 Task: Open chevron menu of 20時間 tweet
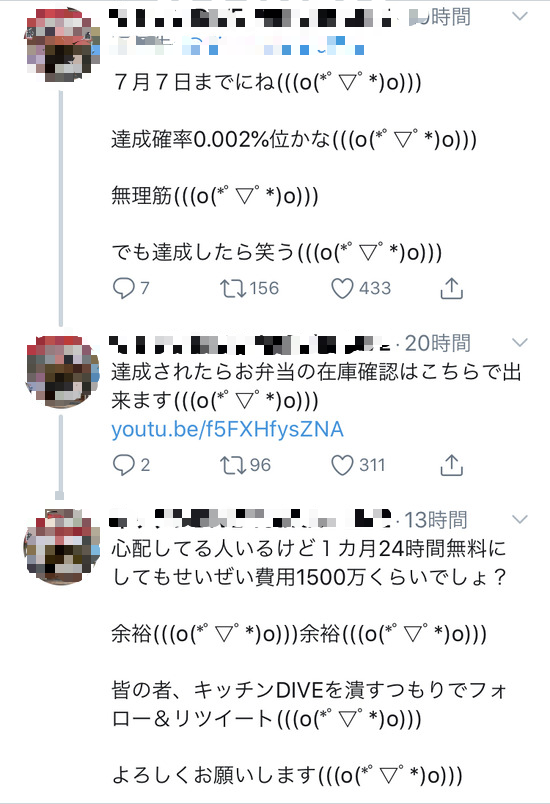[520, 343]
